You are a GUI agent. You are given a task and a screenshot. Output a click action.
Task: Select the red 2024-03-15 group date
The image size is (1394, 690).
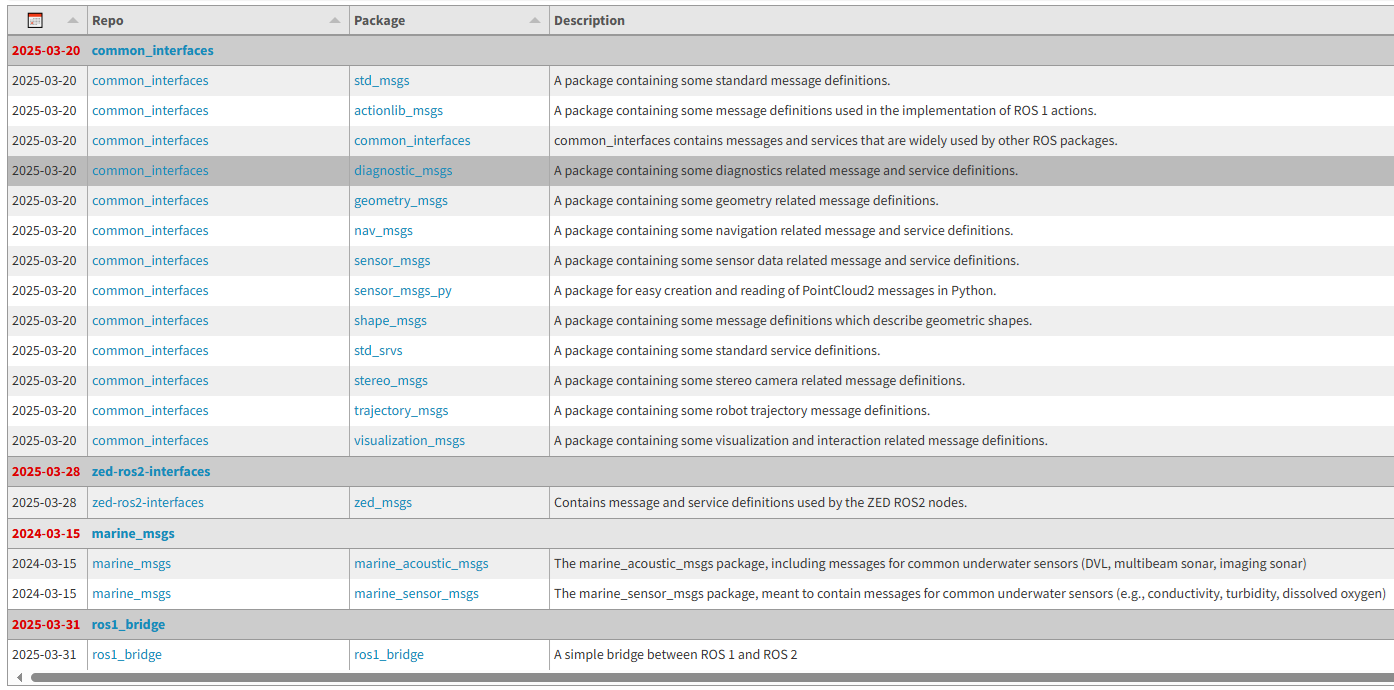[46, 533]
